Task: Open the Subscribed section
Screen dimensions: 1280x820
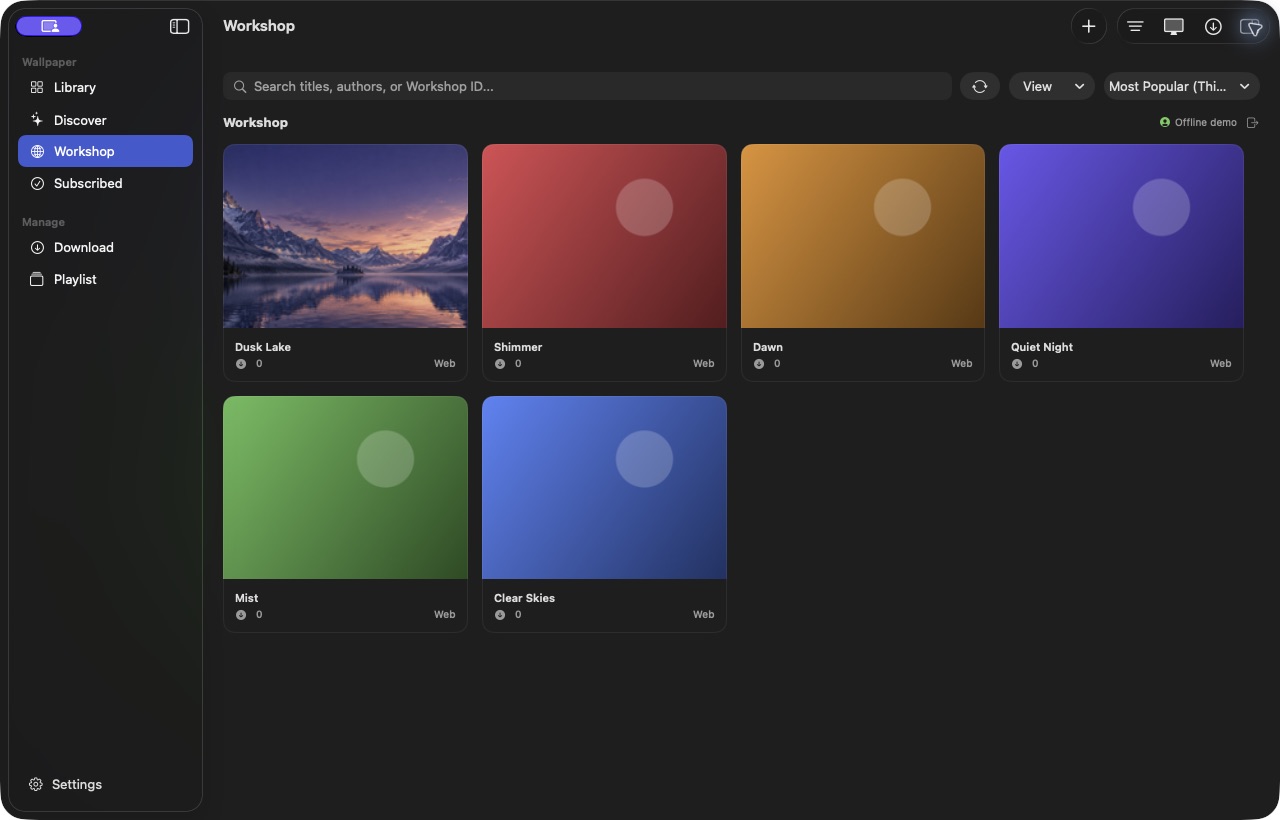Action: [x=105, y=183]
